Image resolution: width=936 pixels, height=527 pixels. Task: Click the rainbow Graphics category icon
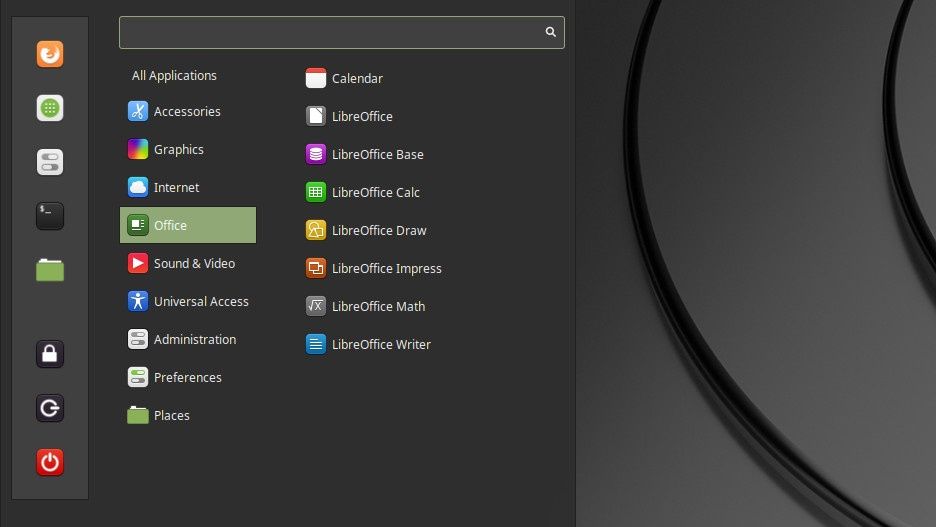pyautogui.click(x=138, y=149)
